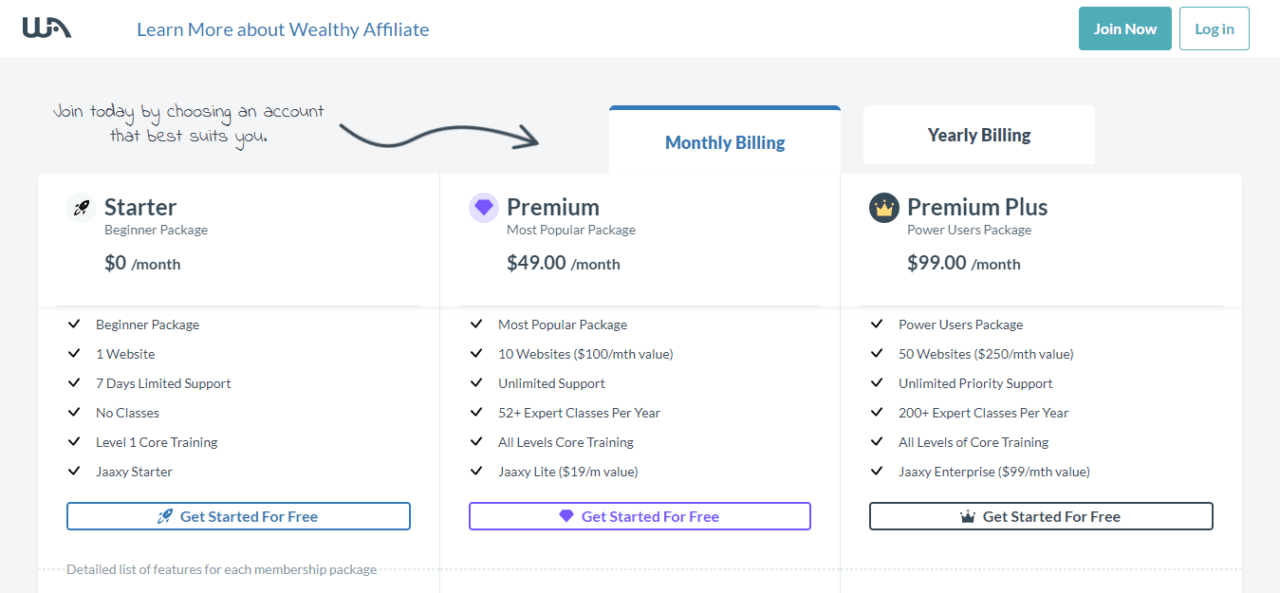Open the Log in page
1280x593 pixels.
click(1214, 29)
